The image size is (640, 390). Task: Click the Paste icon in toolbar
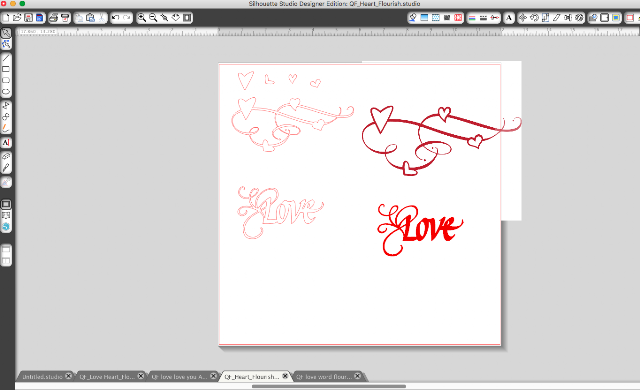pos(91,18)
